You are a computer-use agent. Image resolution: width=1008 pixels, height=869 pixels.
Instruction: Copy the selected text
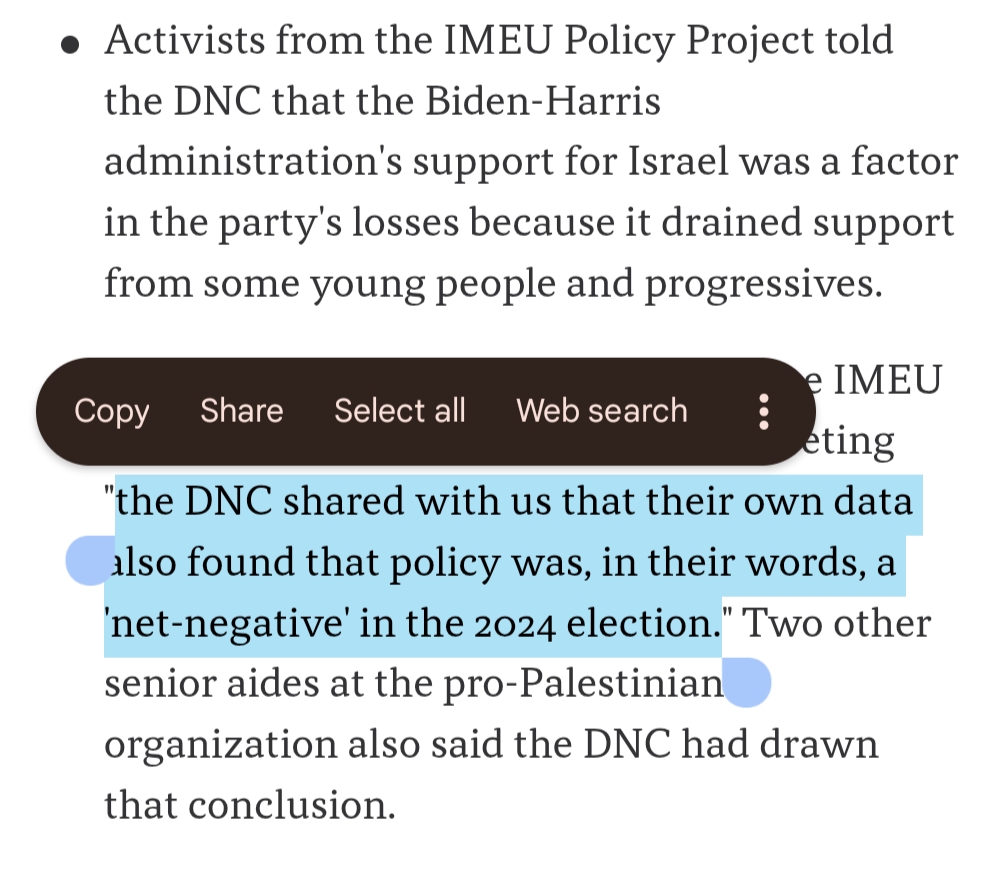pos(111,411)
